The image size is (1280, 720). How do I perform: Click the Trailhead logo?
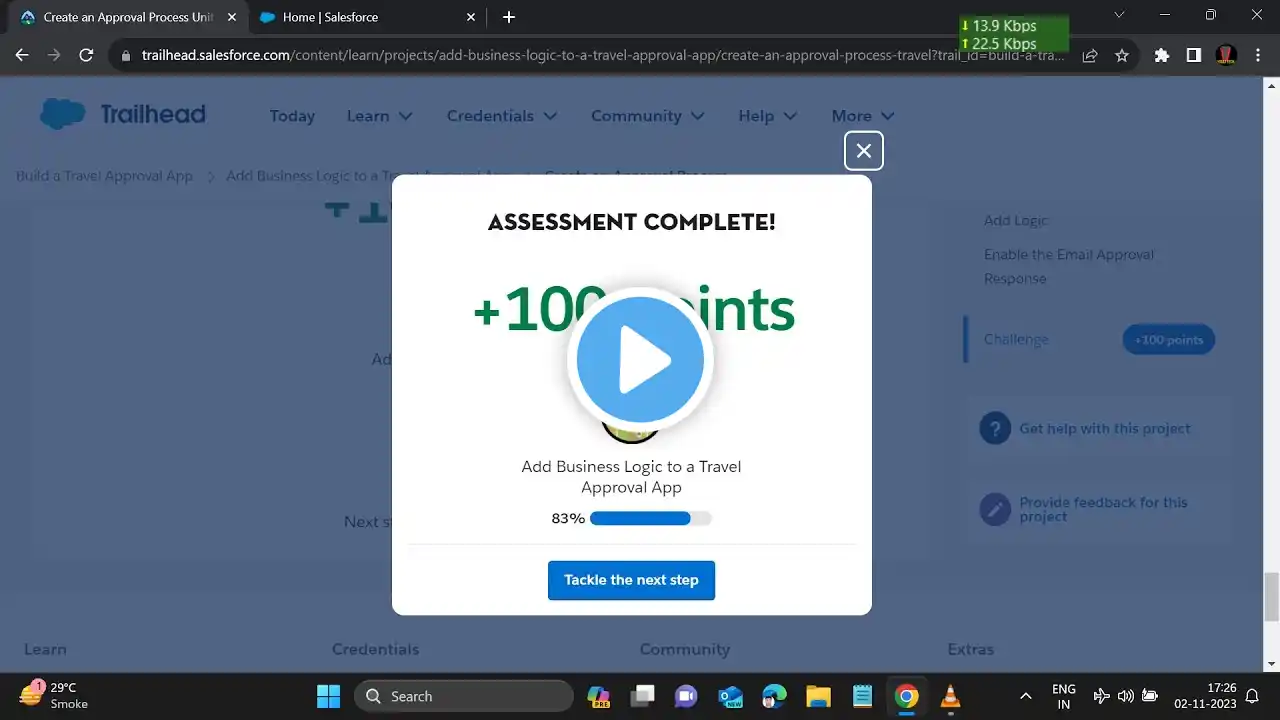click(123, 115)
